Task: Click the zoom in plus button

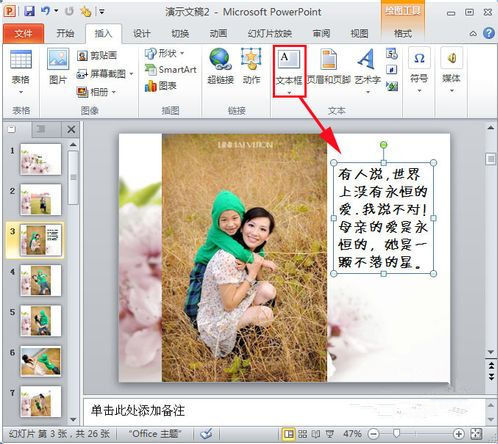Action: (x=459, y=434)
